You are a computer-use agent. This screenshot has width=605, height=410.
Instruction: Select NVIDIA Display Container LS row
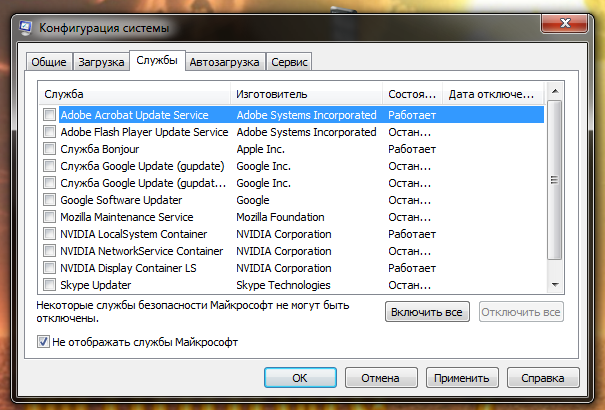tap(291, 267)
